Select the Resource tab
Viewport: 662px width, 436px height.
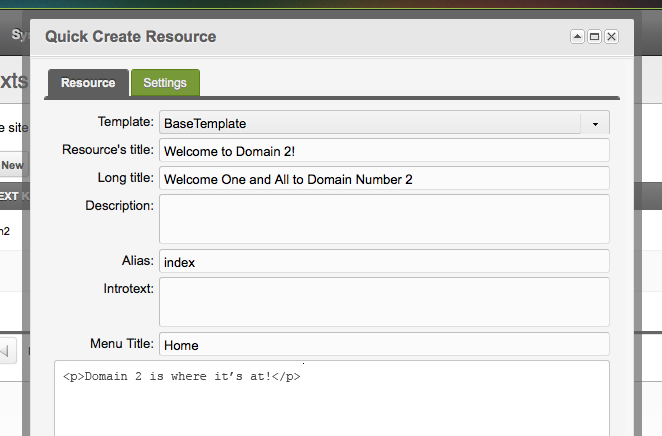88,83
